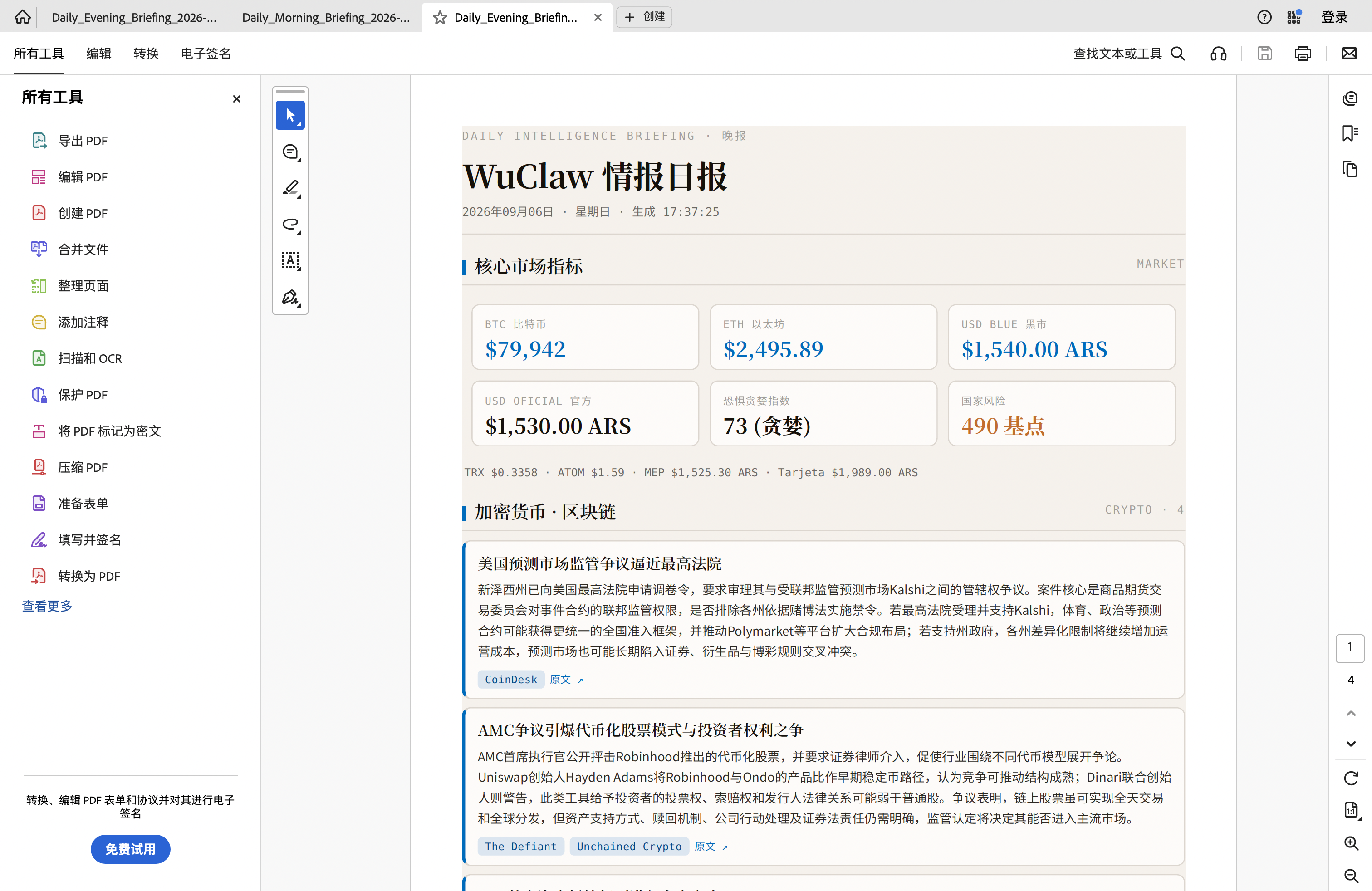Zoom out with magnifier minus icon
This screenshot has width=1372, height=891.
click(1351, 876)
